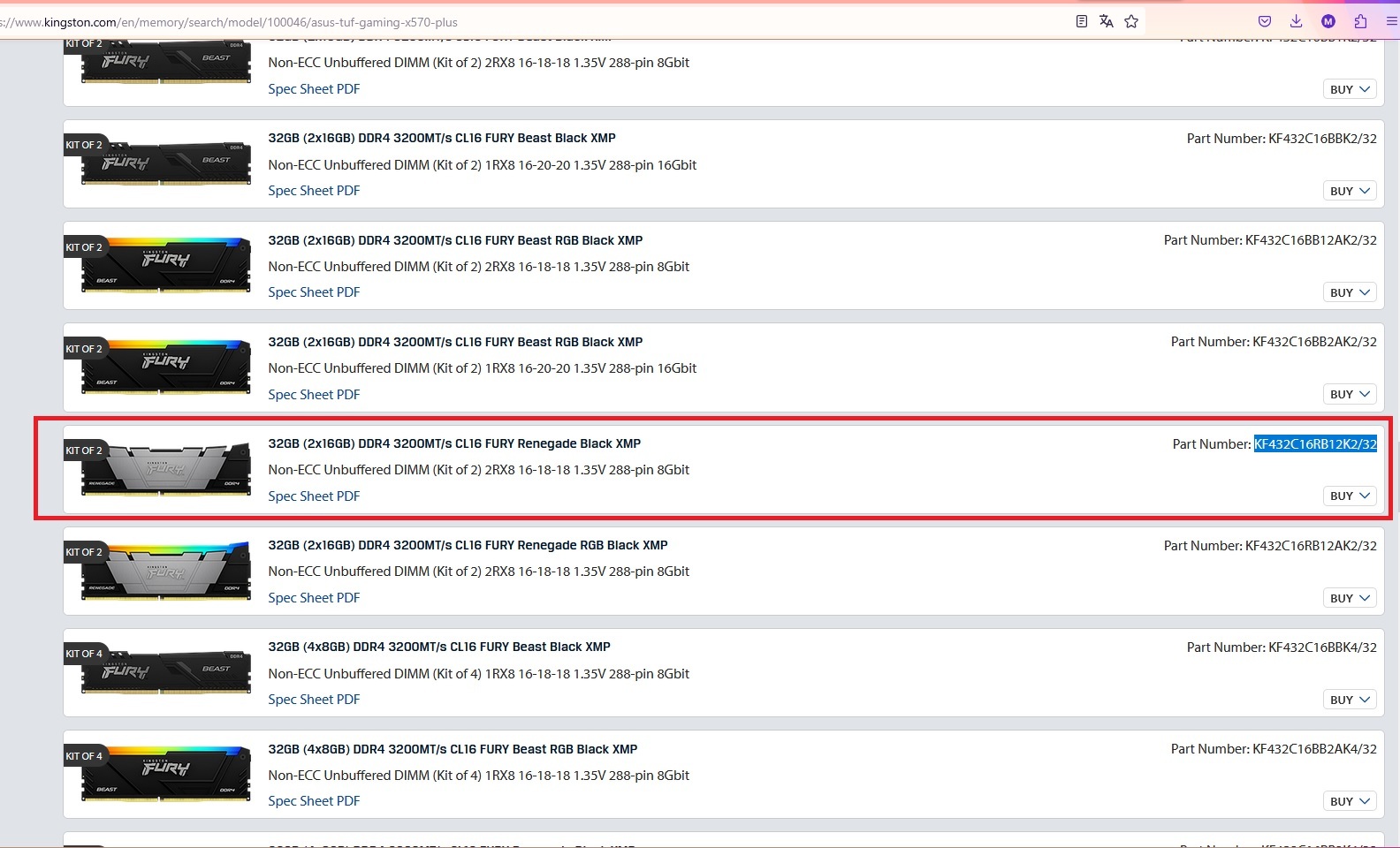The width and height of the screenshot is (1400, 848).
Task: Open Spec Sheet PDF for KF432C16RB12K2/32
Action: pos(314,496)
